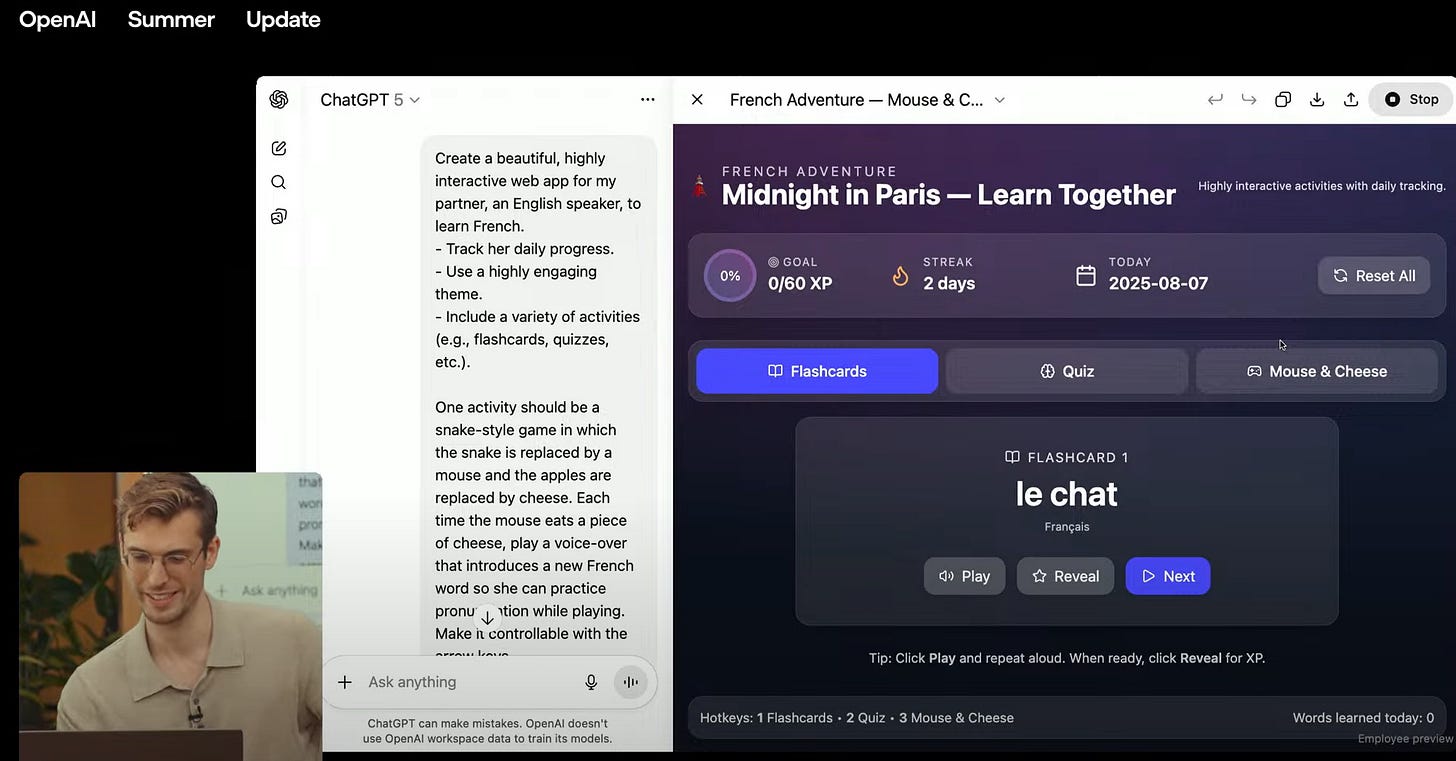Click the undo arrow in canvas toolbar
This screenshot has height=761, width=1456.
click(1215, 99)
